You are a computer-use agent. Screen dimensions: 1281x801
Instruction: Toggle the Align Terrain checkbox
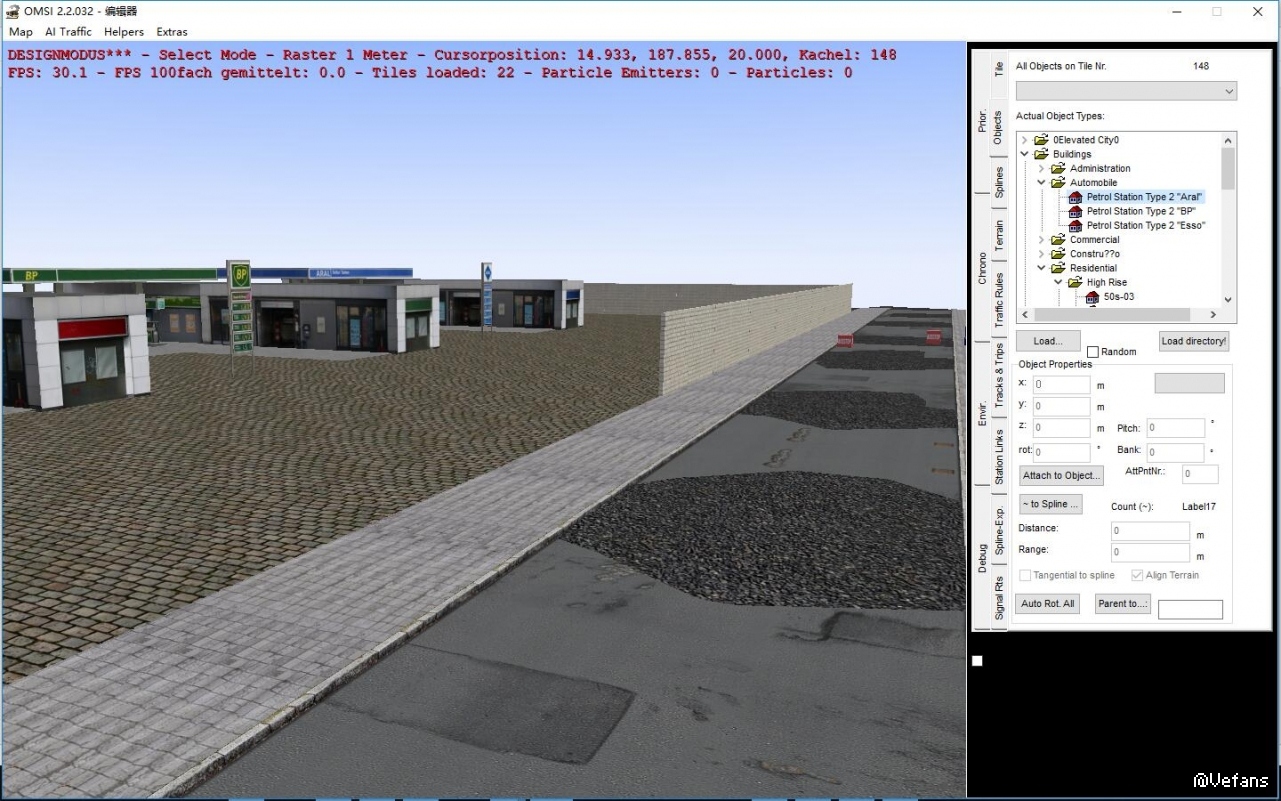(x=1137, y=575)
